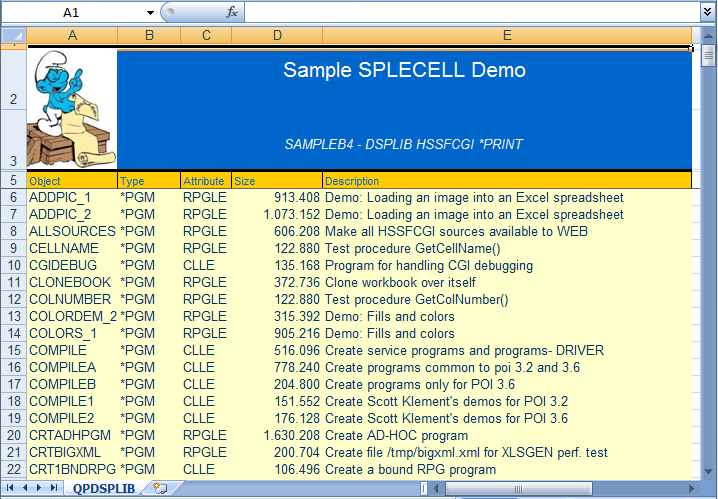The image size is (718, 499).
Task: Click the RPGLE attribute in the CLONEBOOK row
Action: point(205,282)
